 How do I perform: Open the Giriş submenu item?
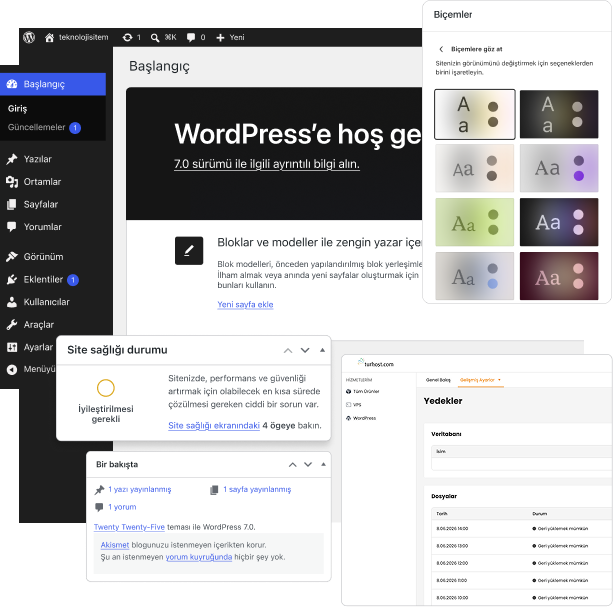coord(18,109)
